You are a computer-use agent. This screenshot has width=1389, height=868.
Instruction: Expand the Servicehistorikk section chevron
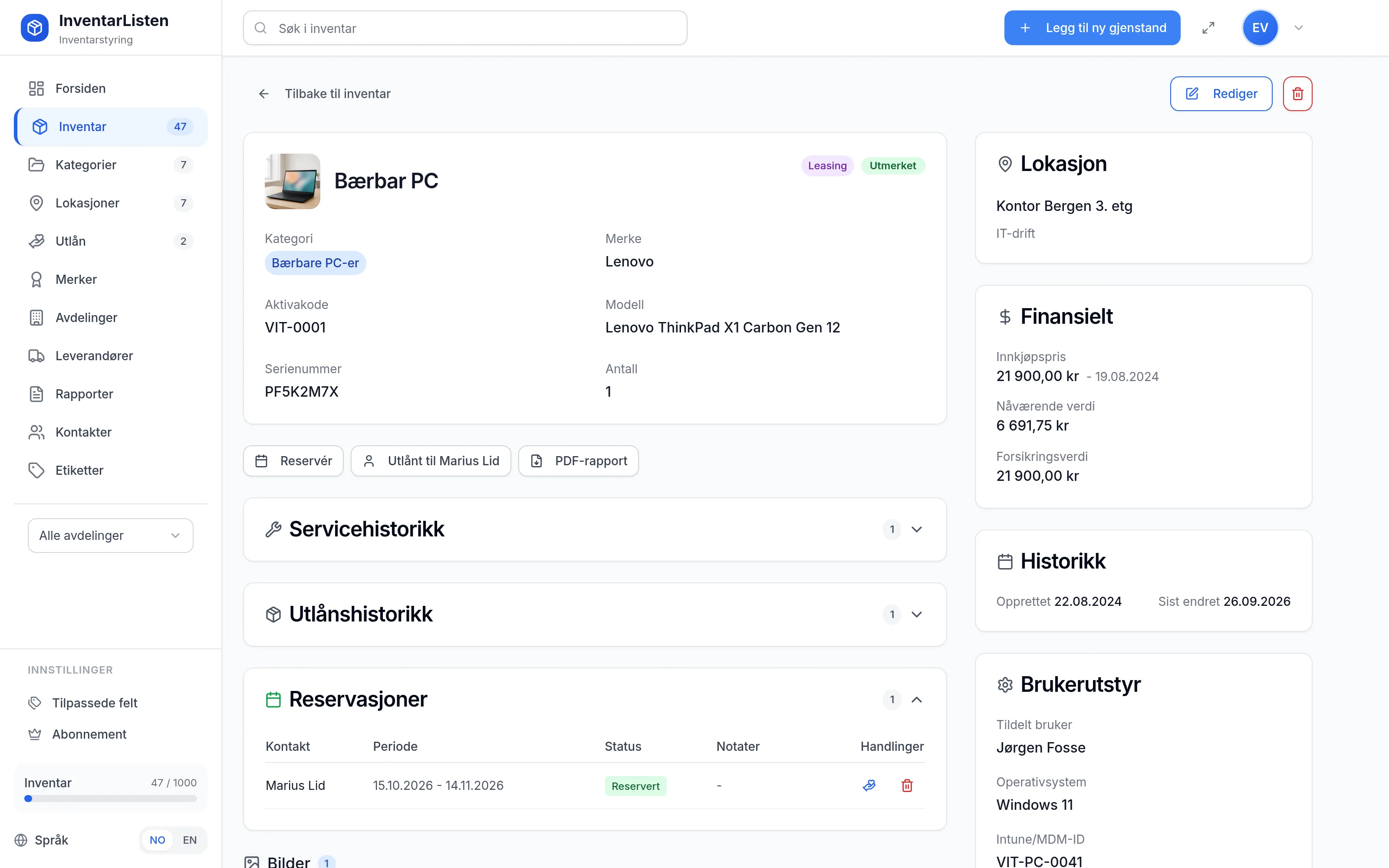[917, 529]
